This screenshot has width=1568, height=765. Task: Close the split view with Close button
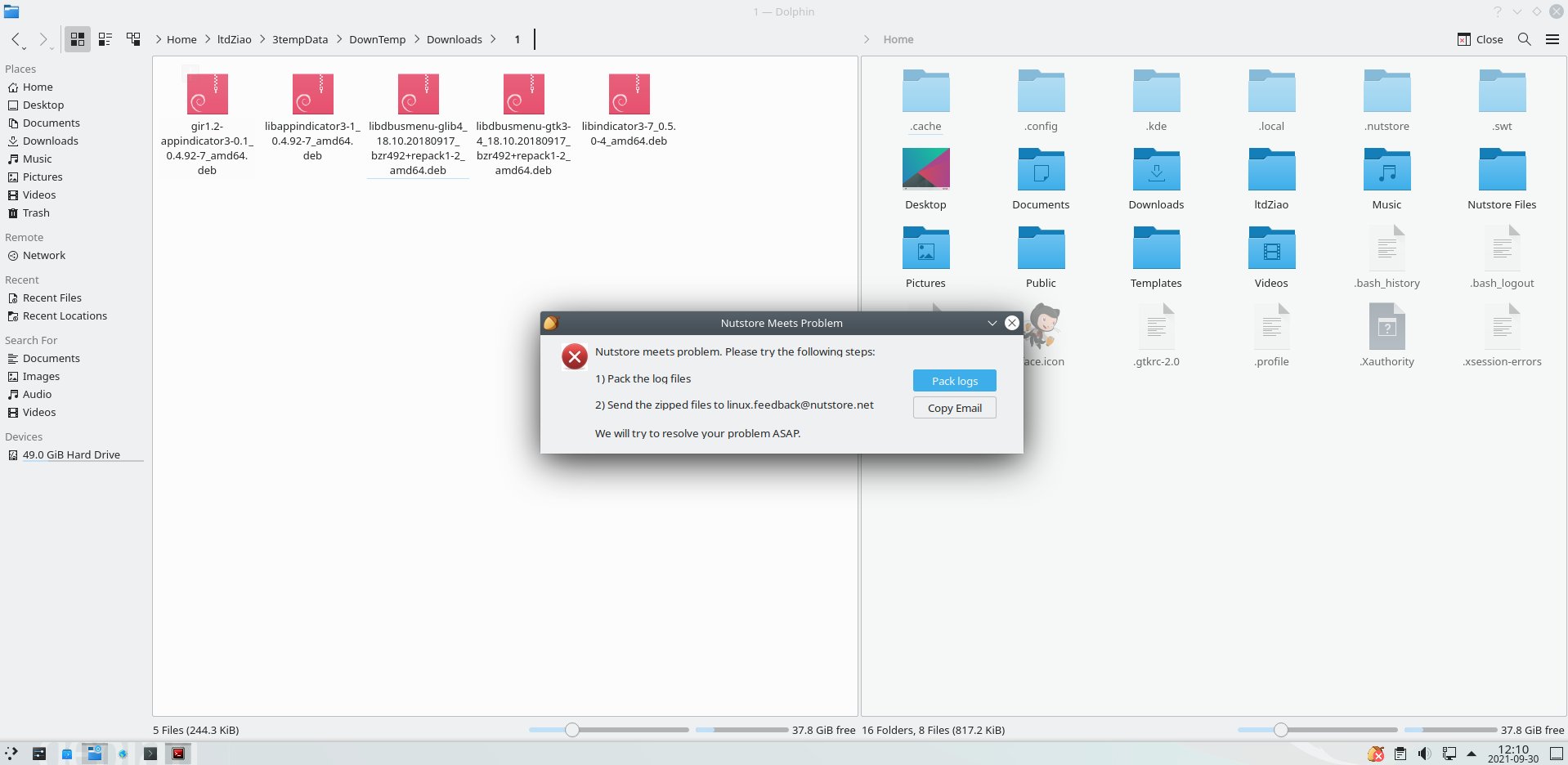(x=1481, y=39)
